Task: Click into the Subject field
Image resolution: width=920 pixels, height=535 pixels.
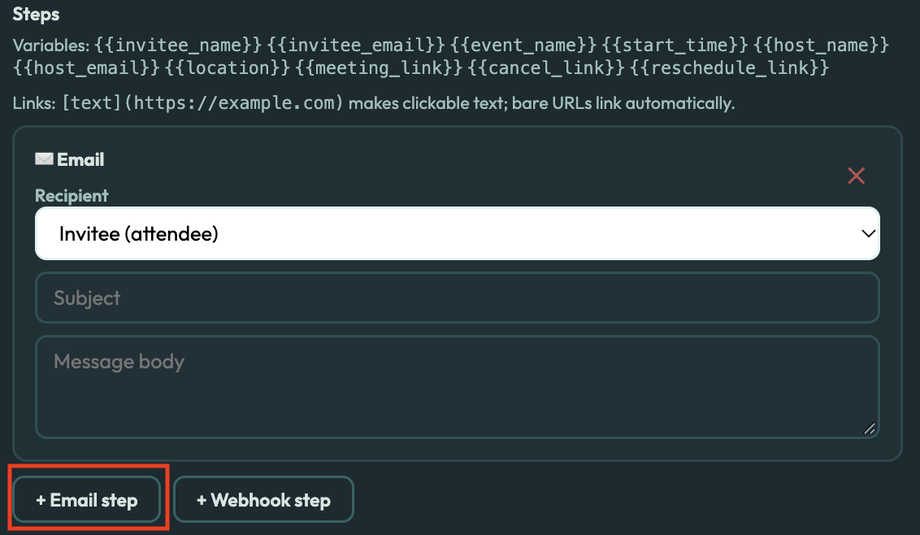Action: click(x=457, y=297)
